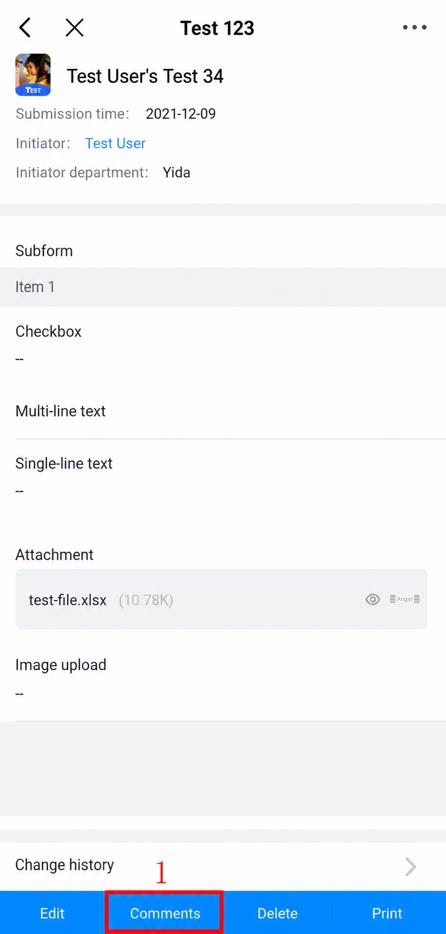
Task: Tap the Edit button
Action: (52, 913)
